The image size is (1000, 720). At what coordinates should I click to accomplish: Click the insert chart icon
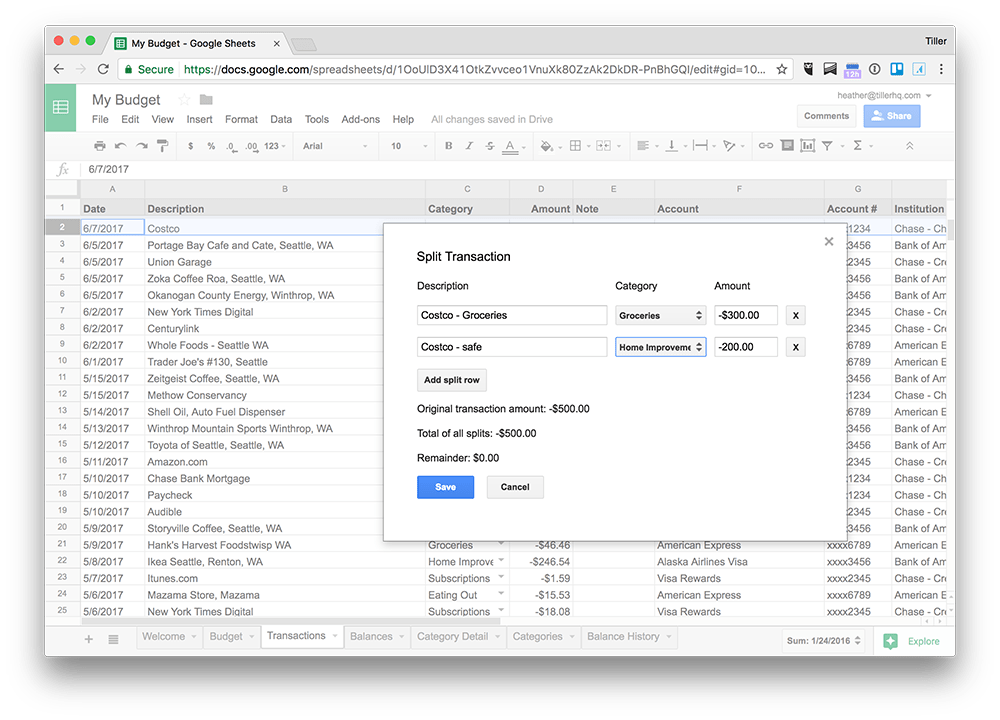807,146
